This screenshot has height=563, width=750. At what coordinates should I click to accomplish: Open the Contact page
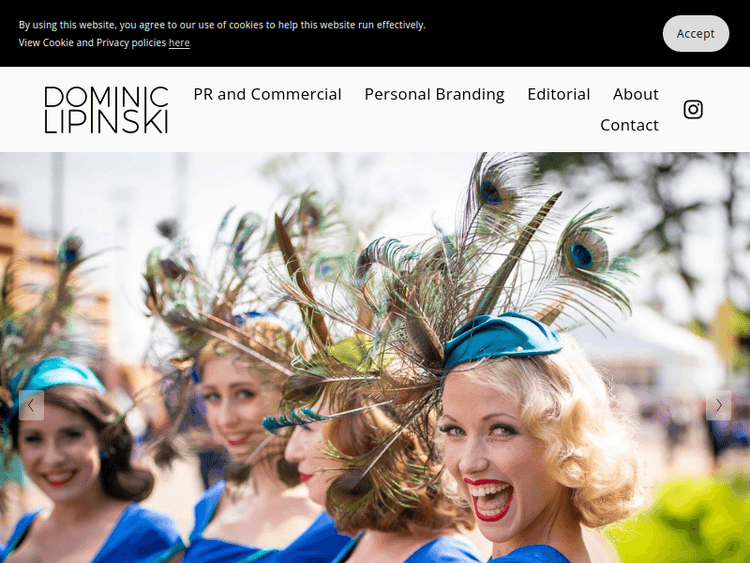click(629, 125)
